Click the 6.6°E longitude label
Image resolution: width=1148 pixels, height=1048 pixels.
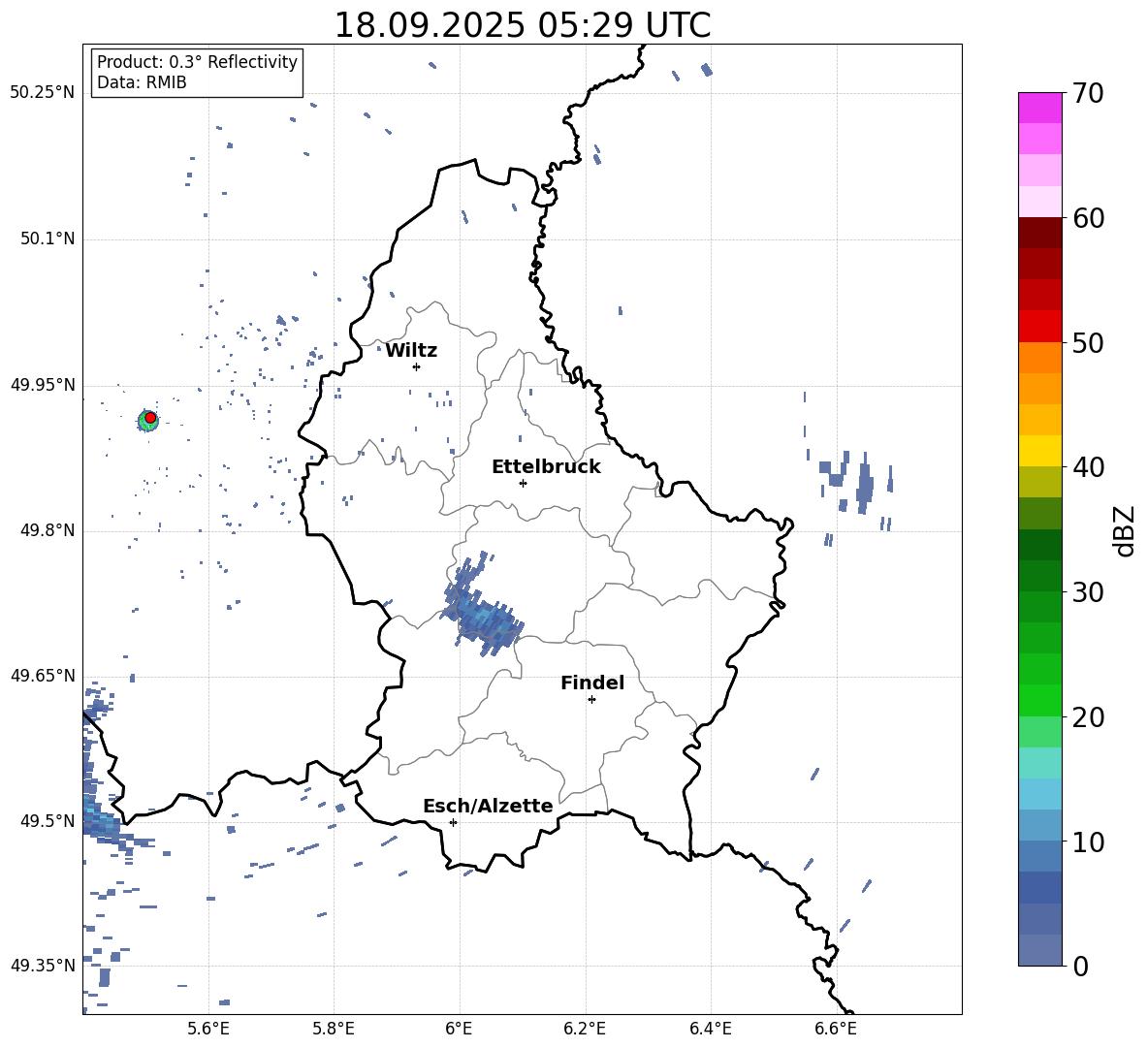pyautogui.click(x=836, y=1029)
